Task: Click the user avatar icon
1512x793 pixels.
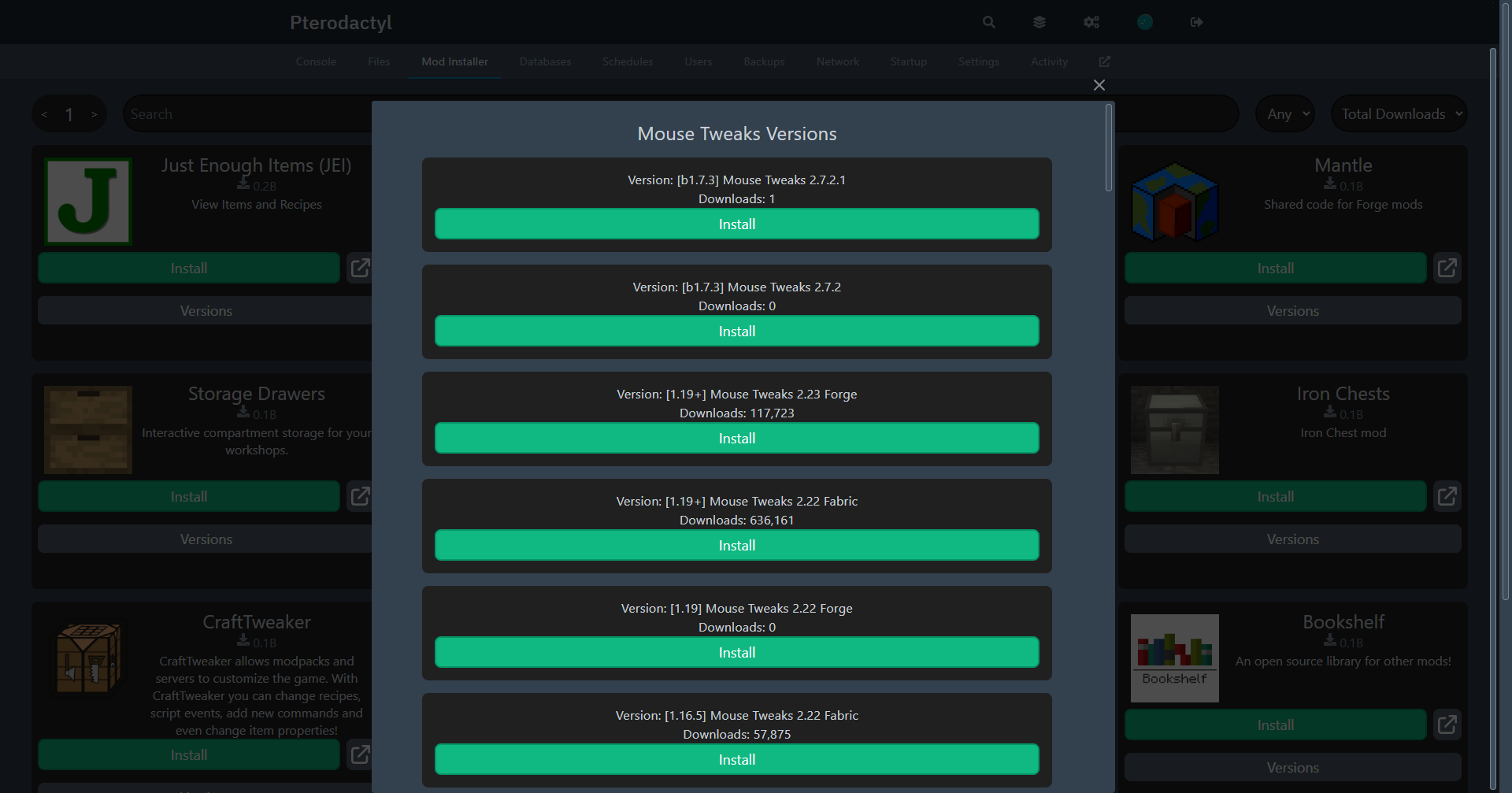Action: [x=1145, y=22]
